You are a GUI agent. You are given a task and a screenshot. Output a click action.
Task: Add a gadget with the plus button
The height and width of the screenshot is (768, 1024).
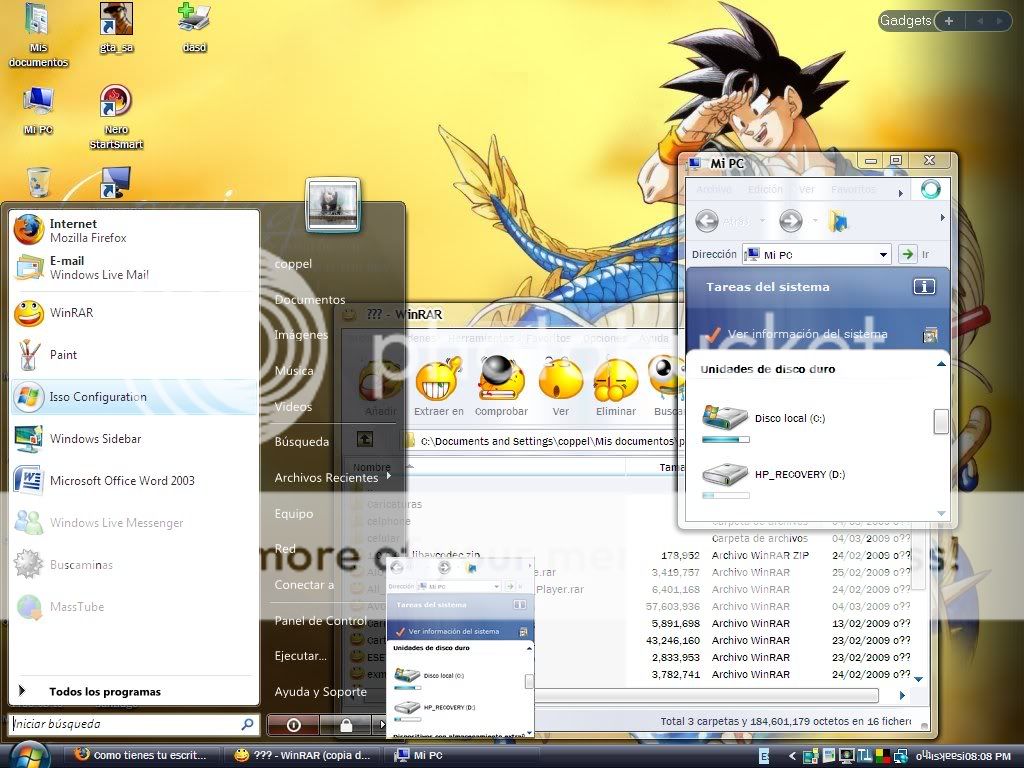coord(949,21)
